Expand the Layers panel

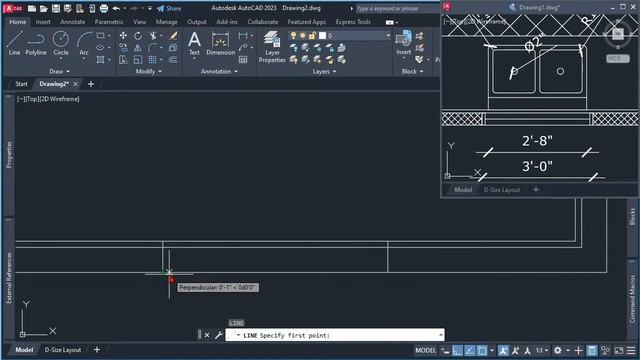click(x=324, y=71)
